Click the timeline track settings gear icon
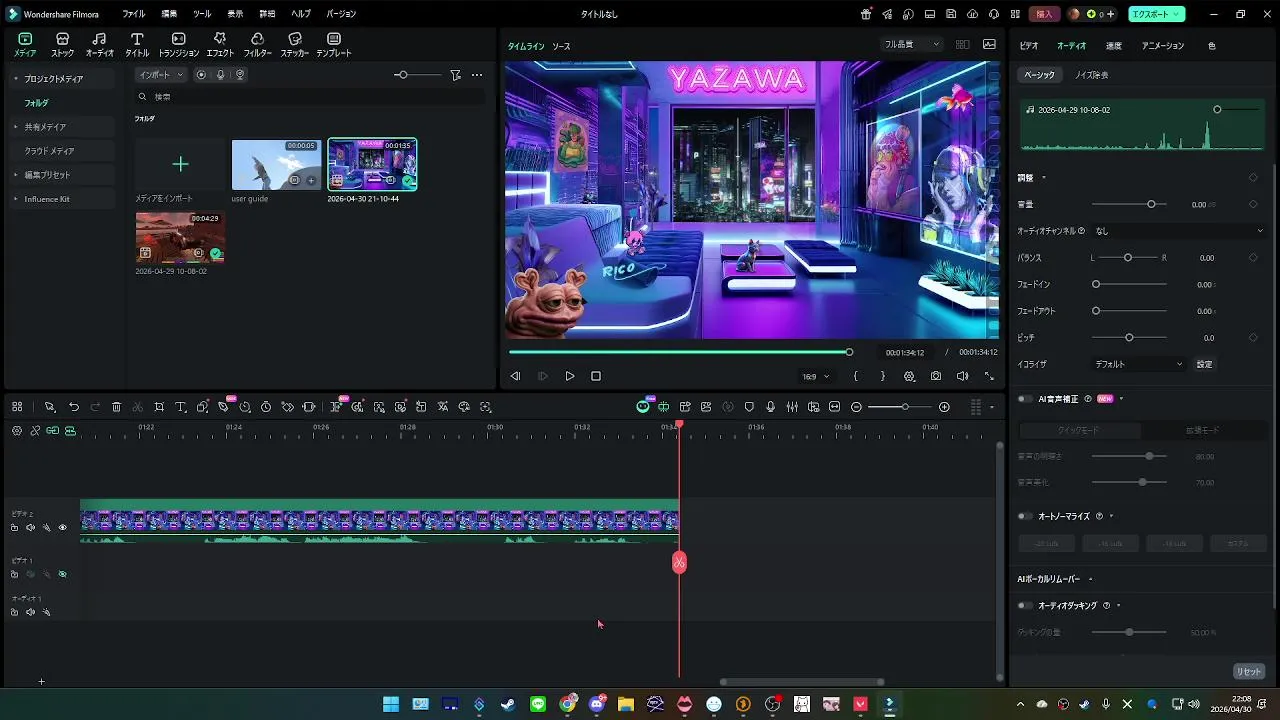This screenshot has width=1280, height=720. [x=17, y=431]
